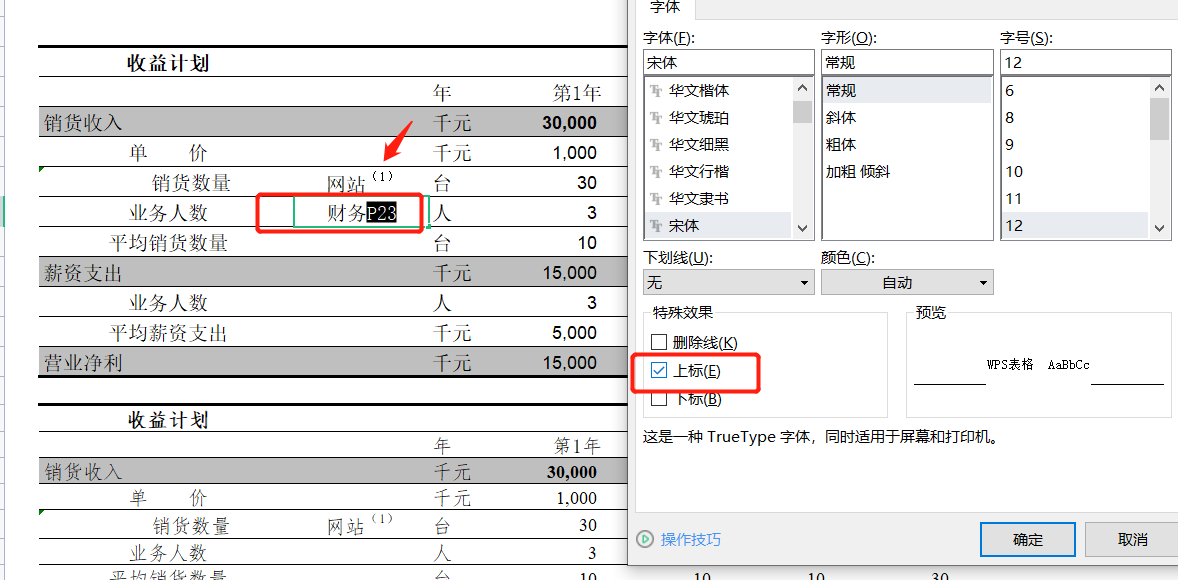Click the upper table 营业净利 row header
Viewport: 1178px width, 580px height.
point(83,363)
